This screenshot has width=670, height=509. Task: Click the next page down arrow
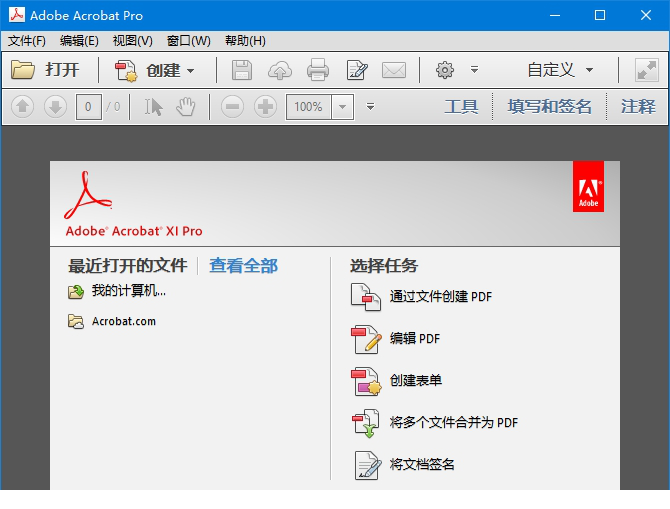(55, 106)
